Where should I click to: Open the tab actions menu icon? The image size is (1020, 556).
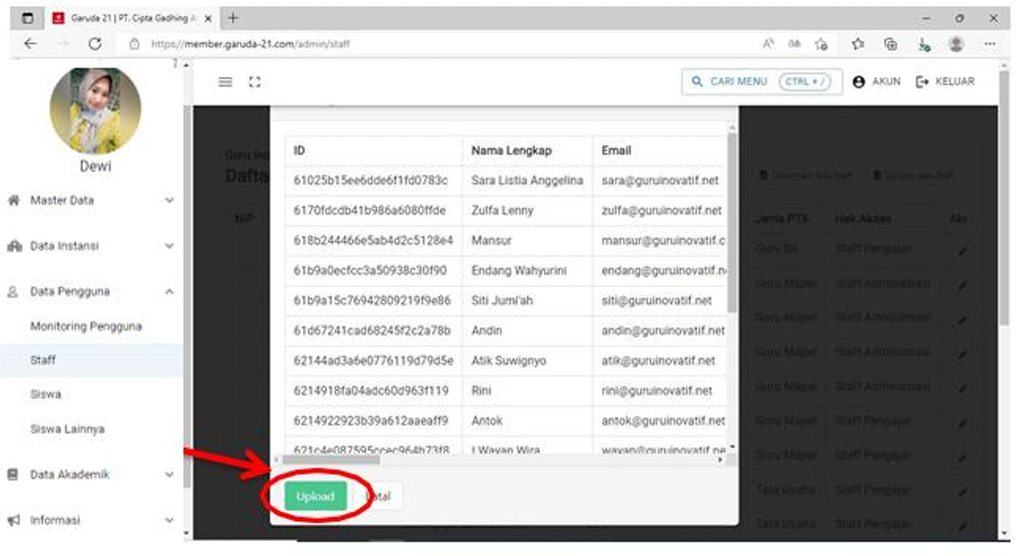click(x=27, y=18)
